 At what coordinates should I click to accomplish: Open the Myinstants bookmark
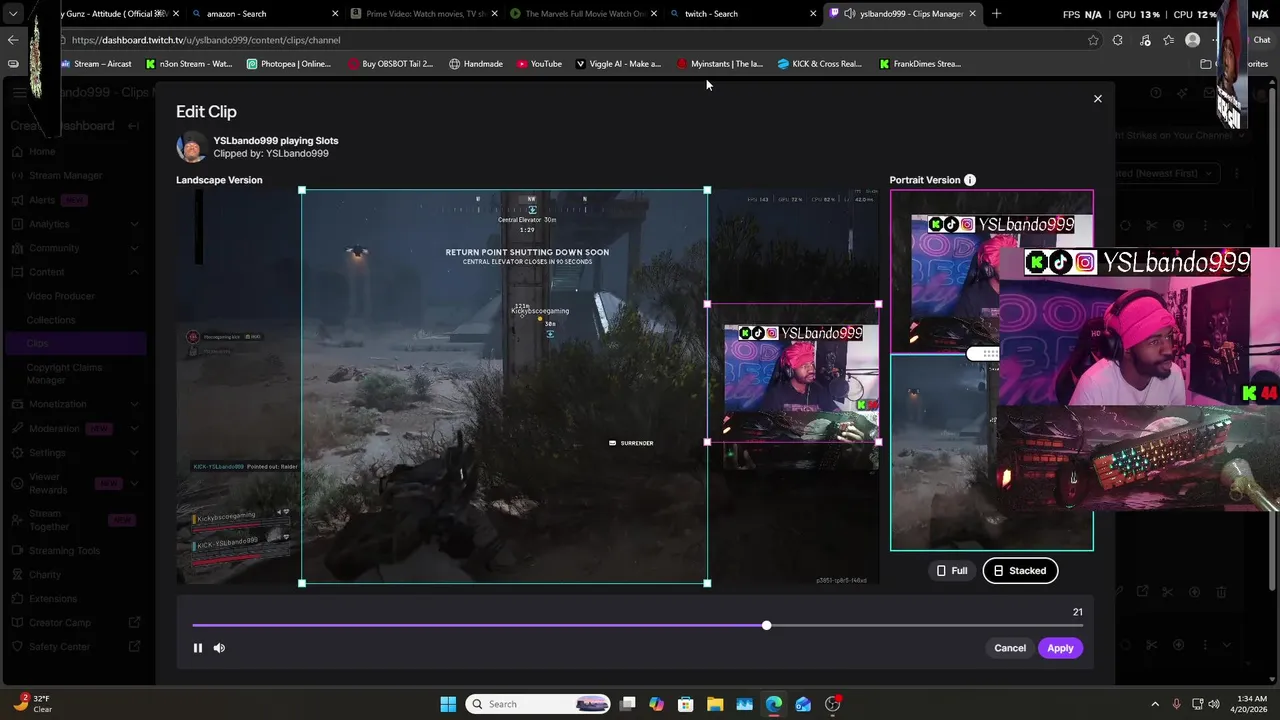tap(719, 64)
